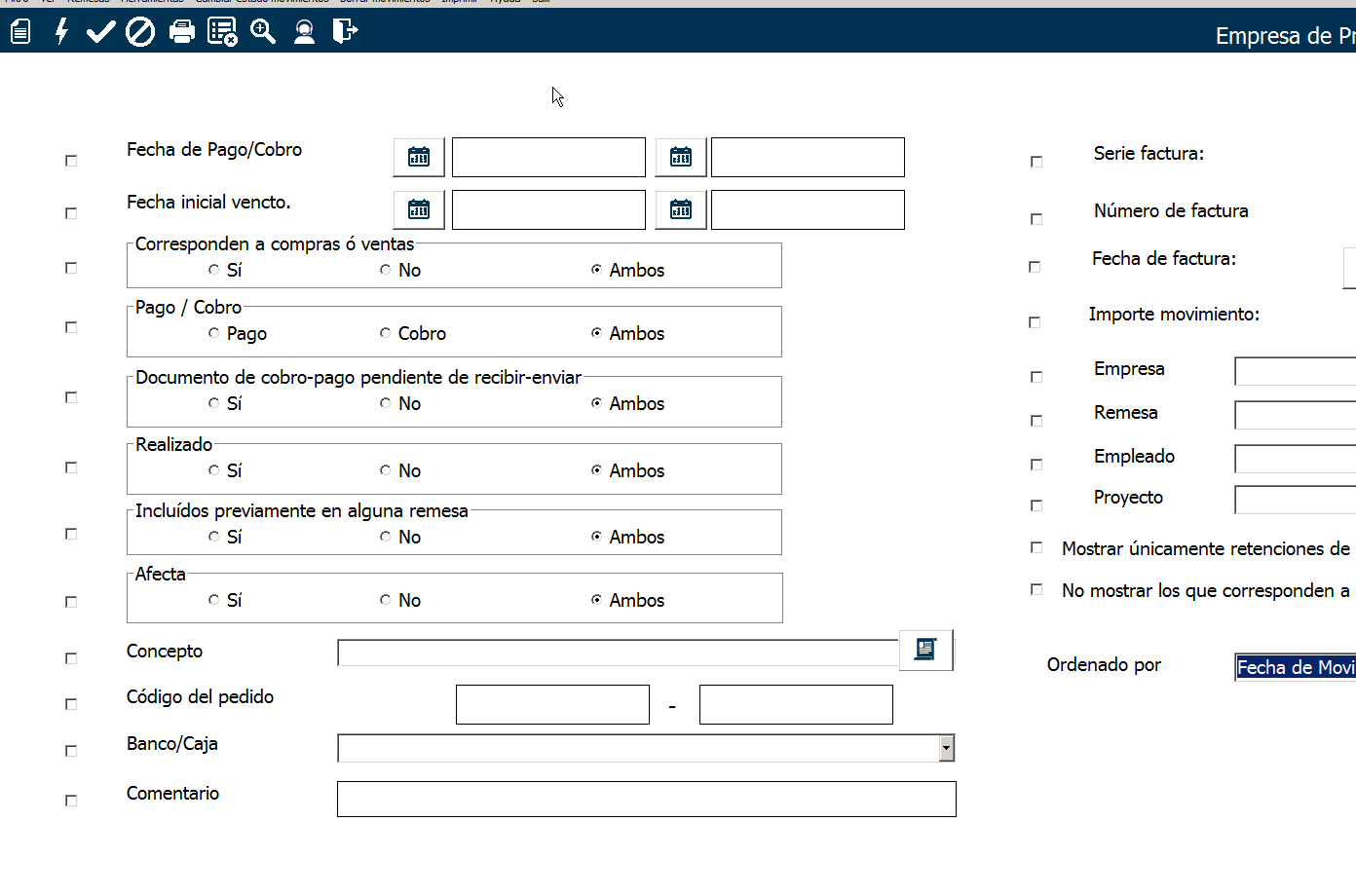
Task: Click the magnifying glass zoom icon
Action: pyautogui.click(x=263, y=32)
